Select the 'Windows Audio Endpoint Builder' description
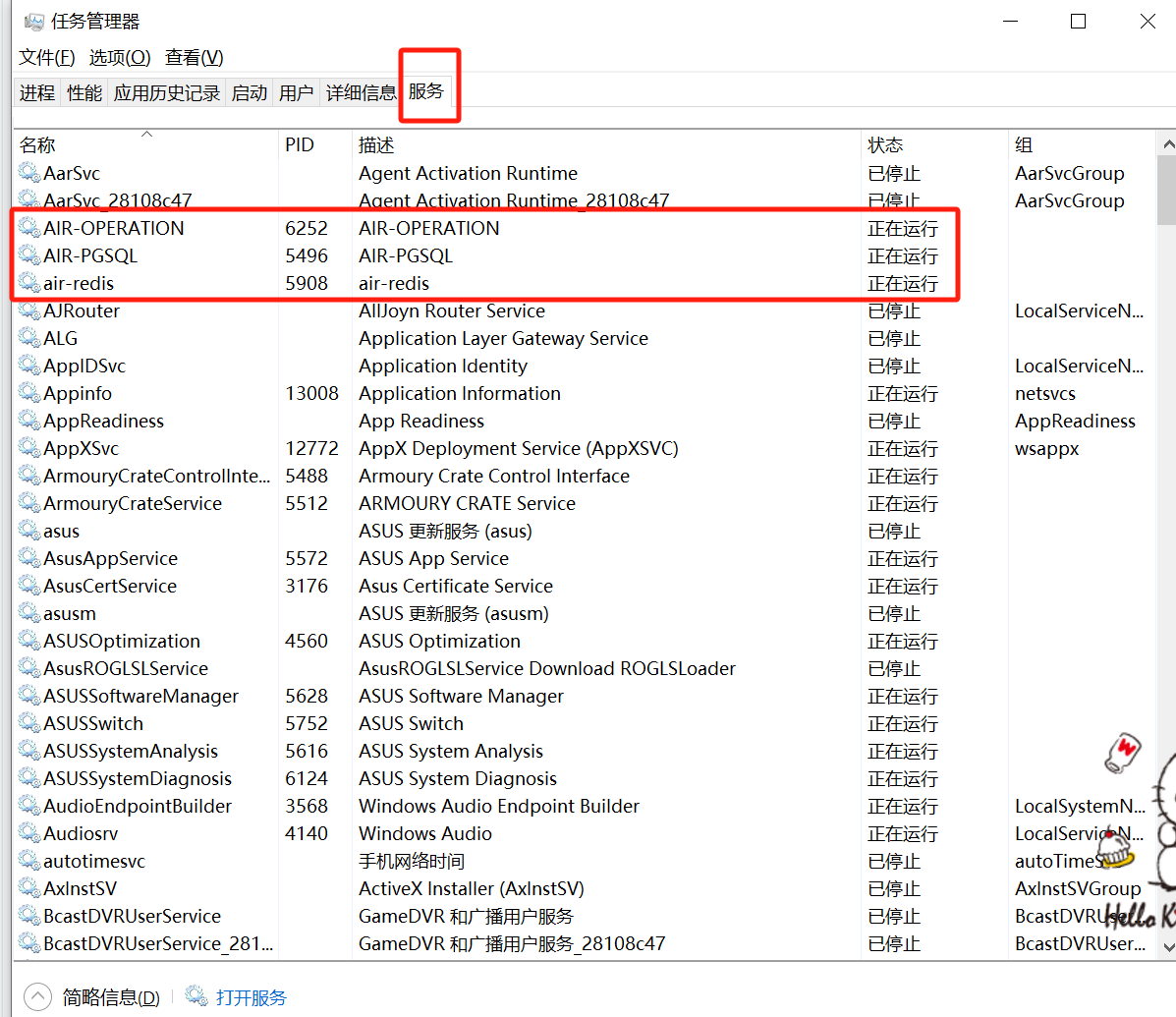This screenshot has height=1017, width=1176. 499,807
